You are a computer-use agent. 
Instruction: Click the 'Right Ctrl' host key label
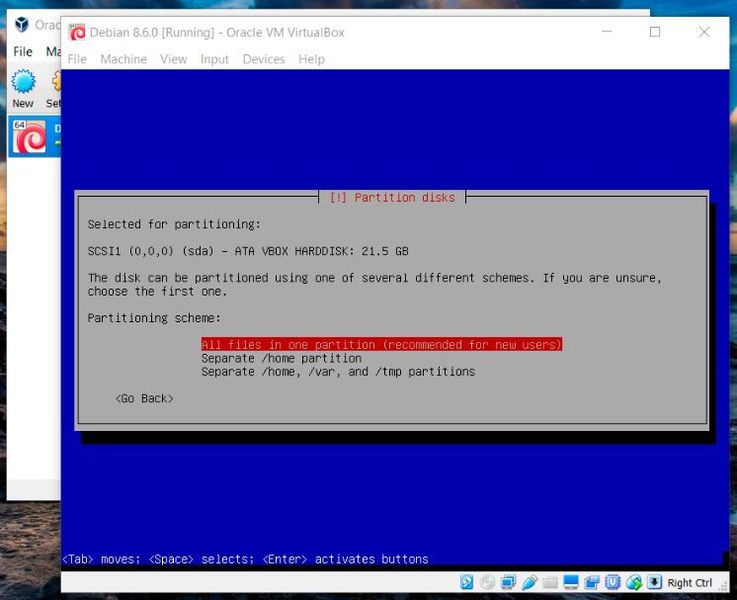tap(690, 583)
